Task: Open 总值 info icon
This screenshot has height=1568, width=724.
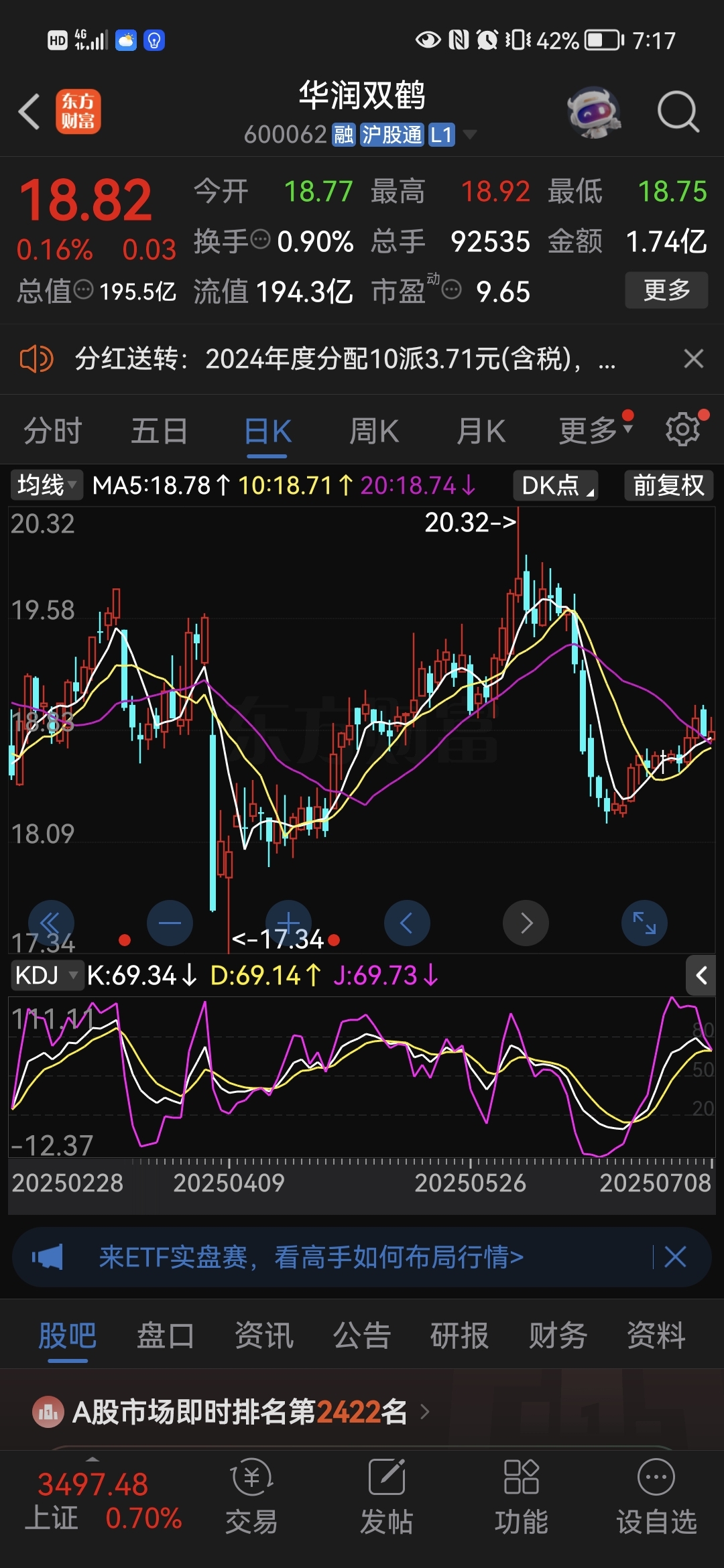Action: pos(83,289)
